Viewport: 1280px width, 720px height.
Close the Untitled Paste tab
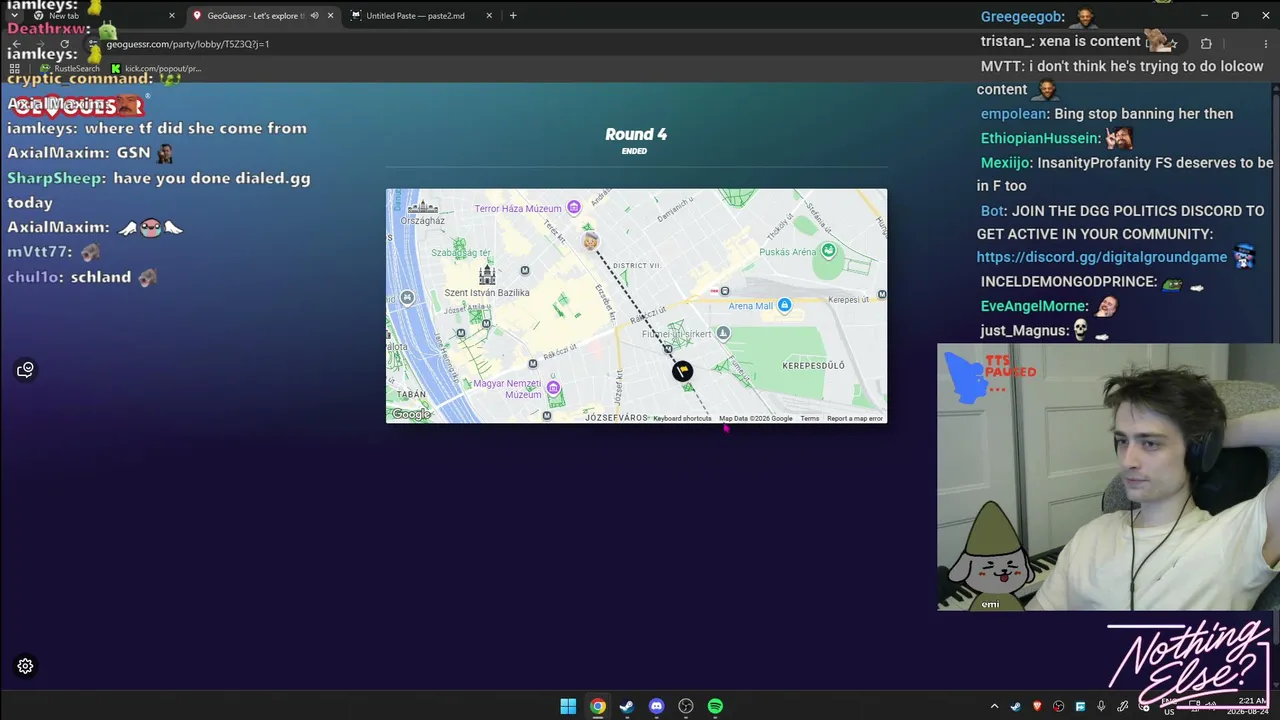(489, 15)
